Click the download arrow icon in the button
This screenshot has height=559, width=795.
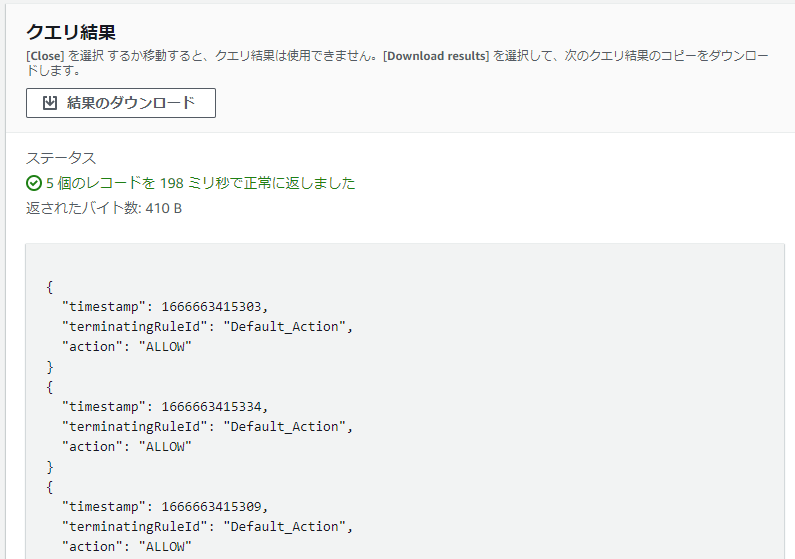click(x=50, y=103)
